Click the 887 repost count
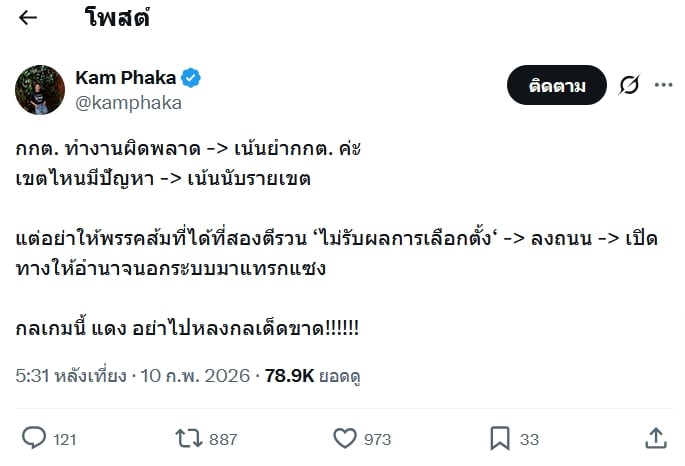Screen dimensions: 685x466 224,439
